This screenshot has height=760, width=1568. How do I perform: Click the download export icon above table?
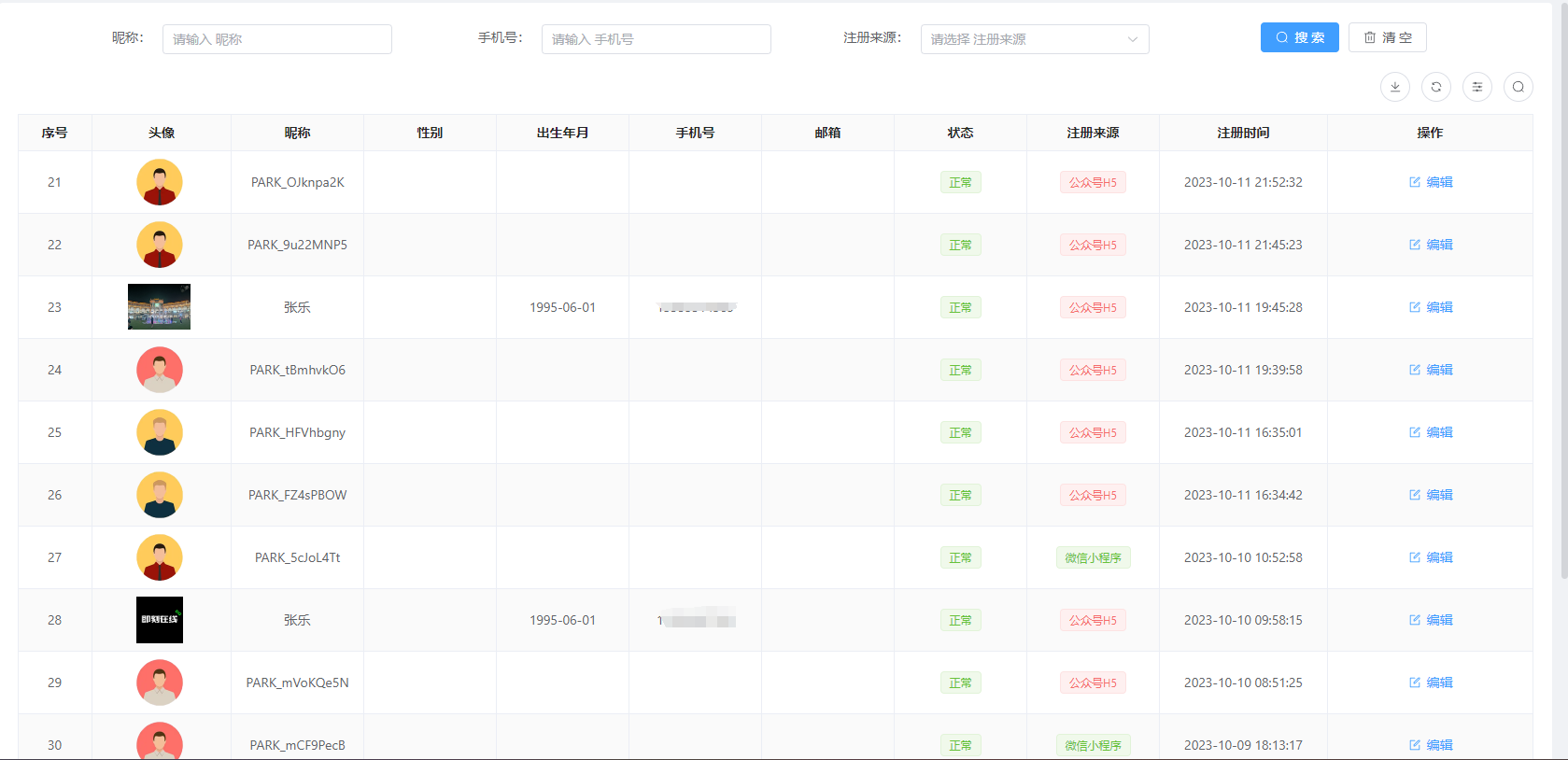click(x=1394, y=87)
